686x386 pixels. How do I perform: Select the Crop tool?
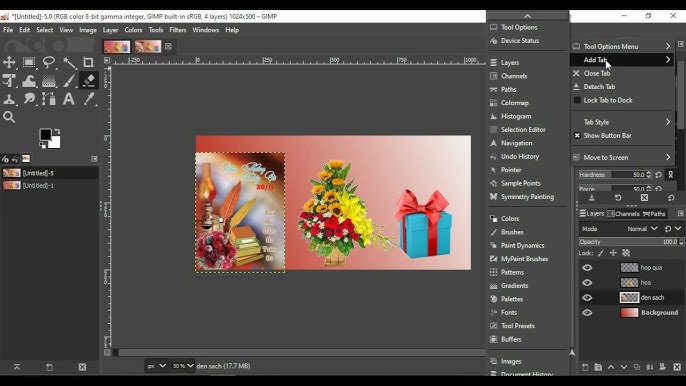(88, 62)
